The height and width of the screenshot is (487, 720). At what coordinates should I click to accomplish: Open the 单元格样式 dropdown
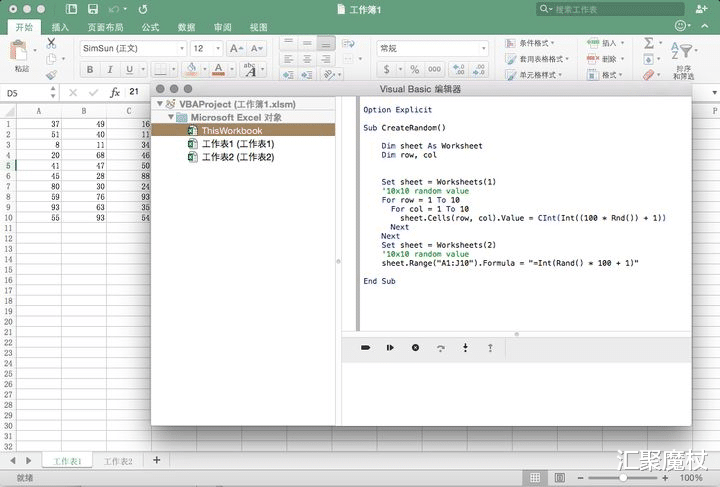(x=534, y=74)
